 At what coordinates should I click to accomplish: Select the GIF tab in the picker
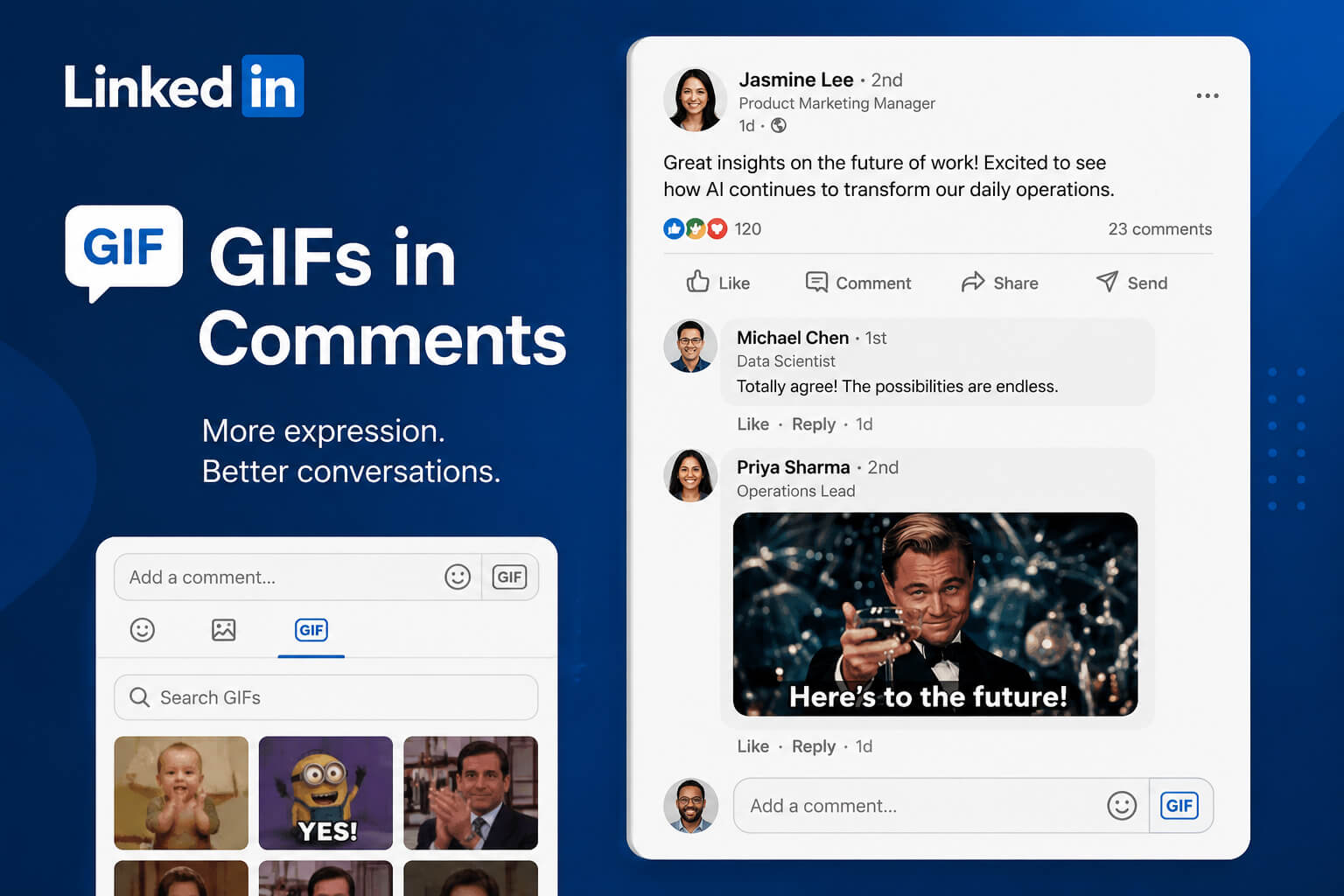tap(311, 630)
